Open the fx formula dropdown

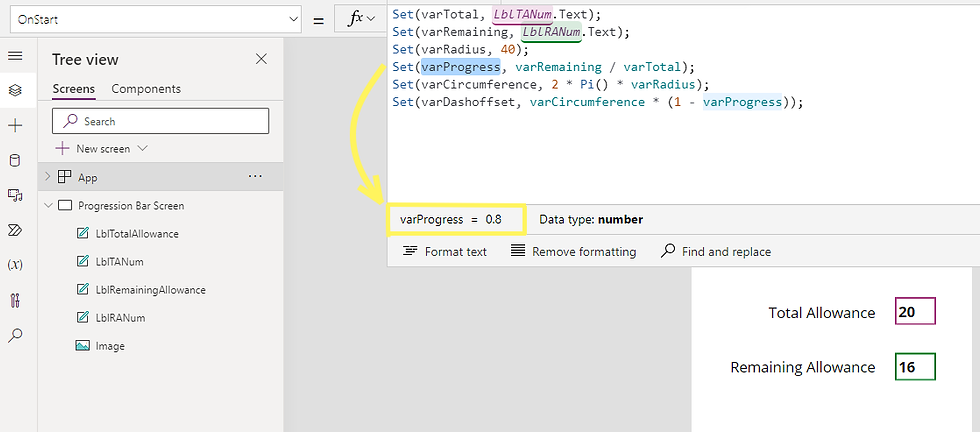pyautogui.click(x=362, y=19)
